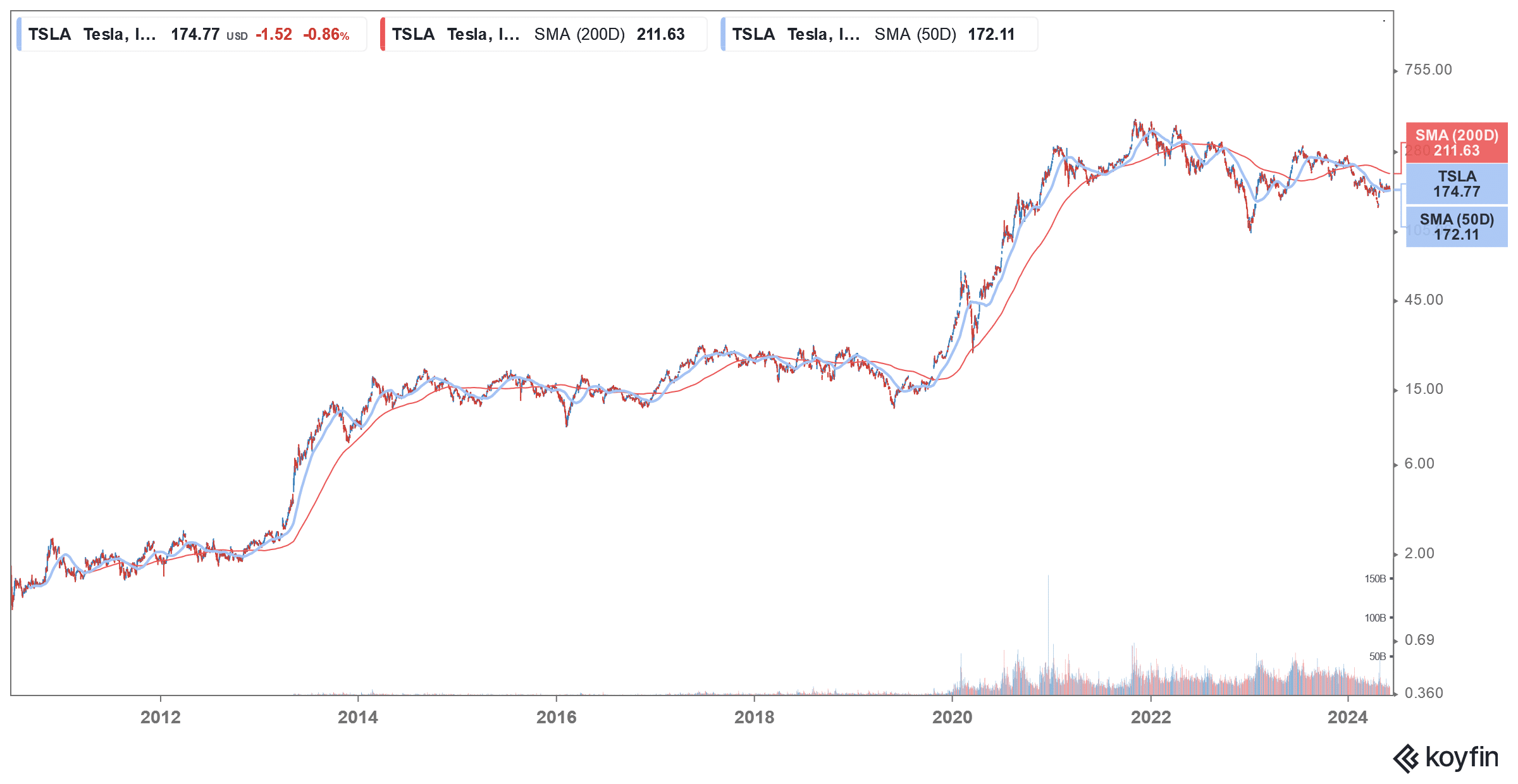Screen dimensions: 1518x784
Task: Click the 2018 date axis label
Action: click(x=755, y=717)
